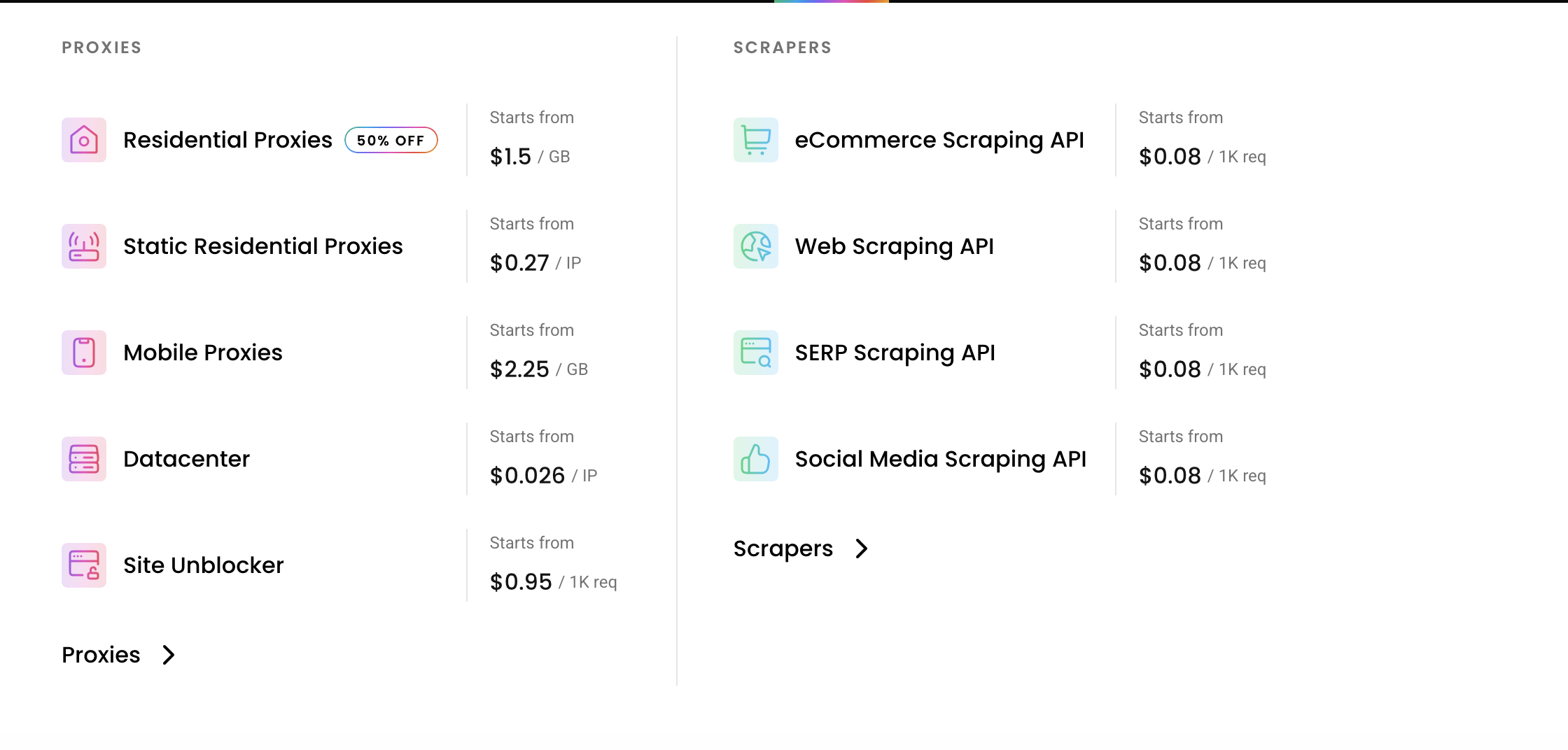
Task: Select the router icon for Static Residential Proxies
Action: click(x=83, y=246)
